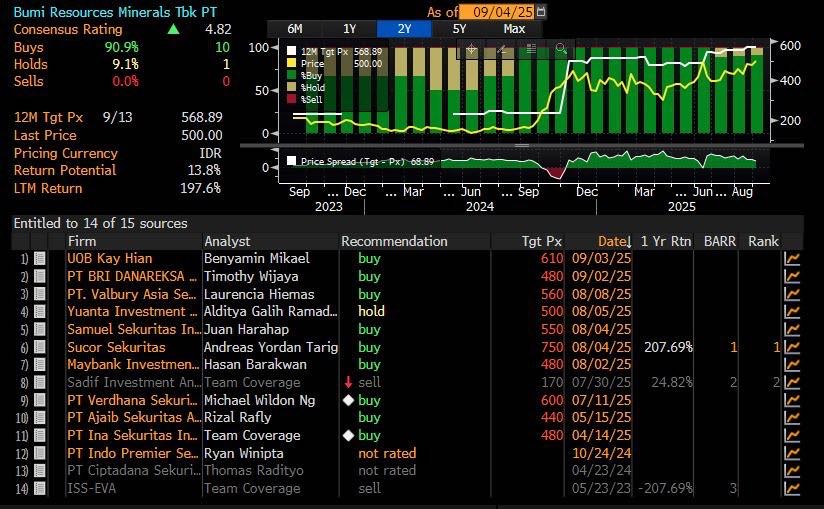Sort by the BARR column header
The height and width of the screenshot is (509, 824).
tap(719, 241)
